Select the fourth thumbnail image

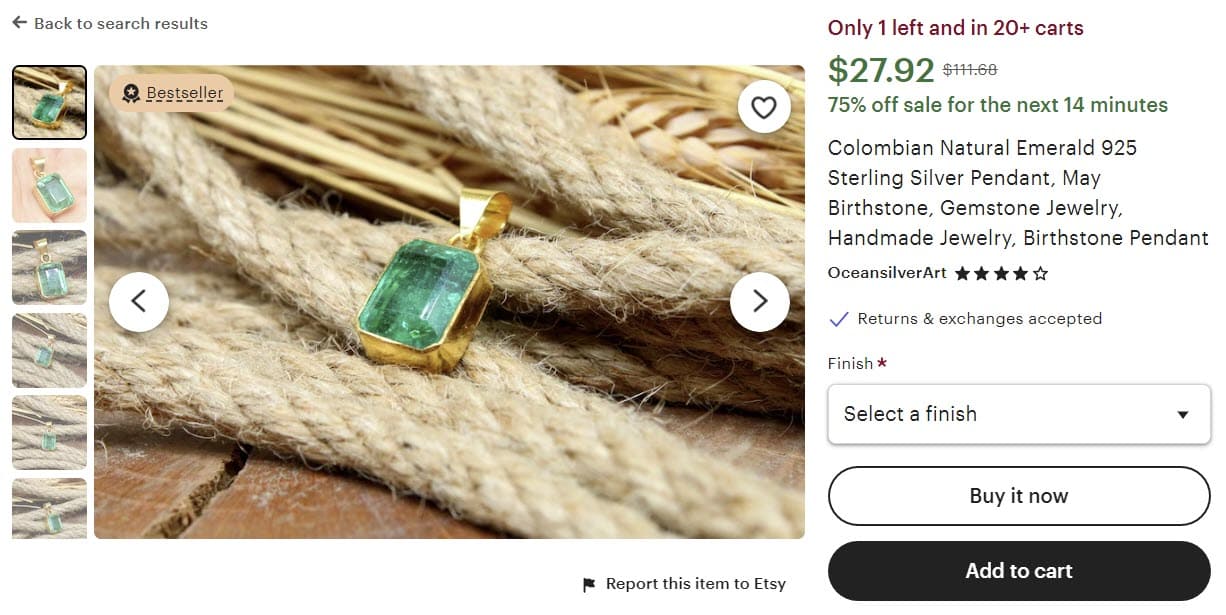tap(49, 350)
